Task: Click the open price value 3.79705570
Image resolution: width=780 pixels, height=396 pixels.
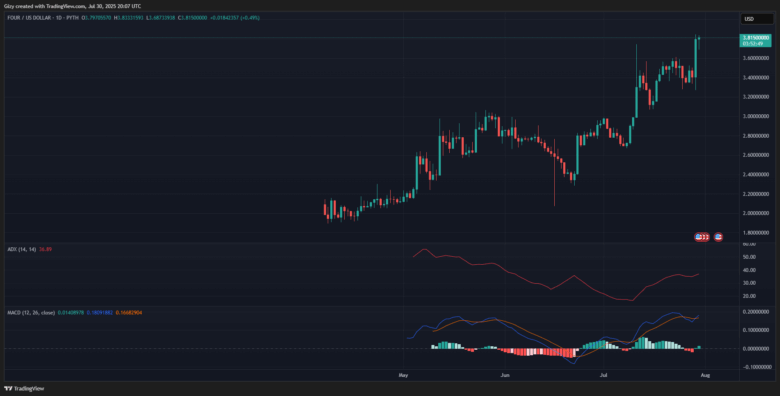Action: tap(99, 17)
